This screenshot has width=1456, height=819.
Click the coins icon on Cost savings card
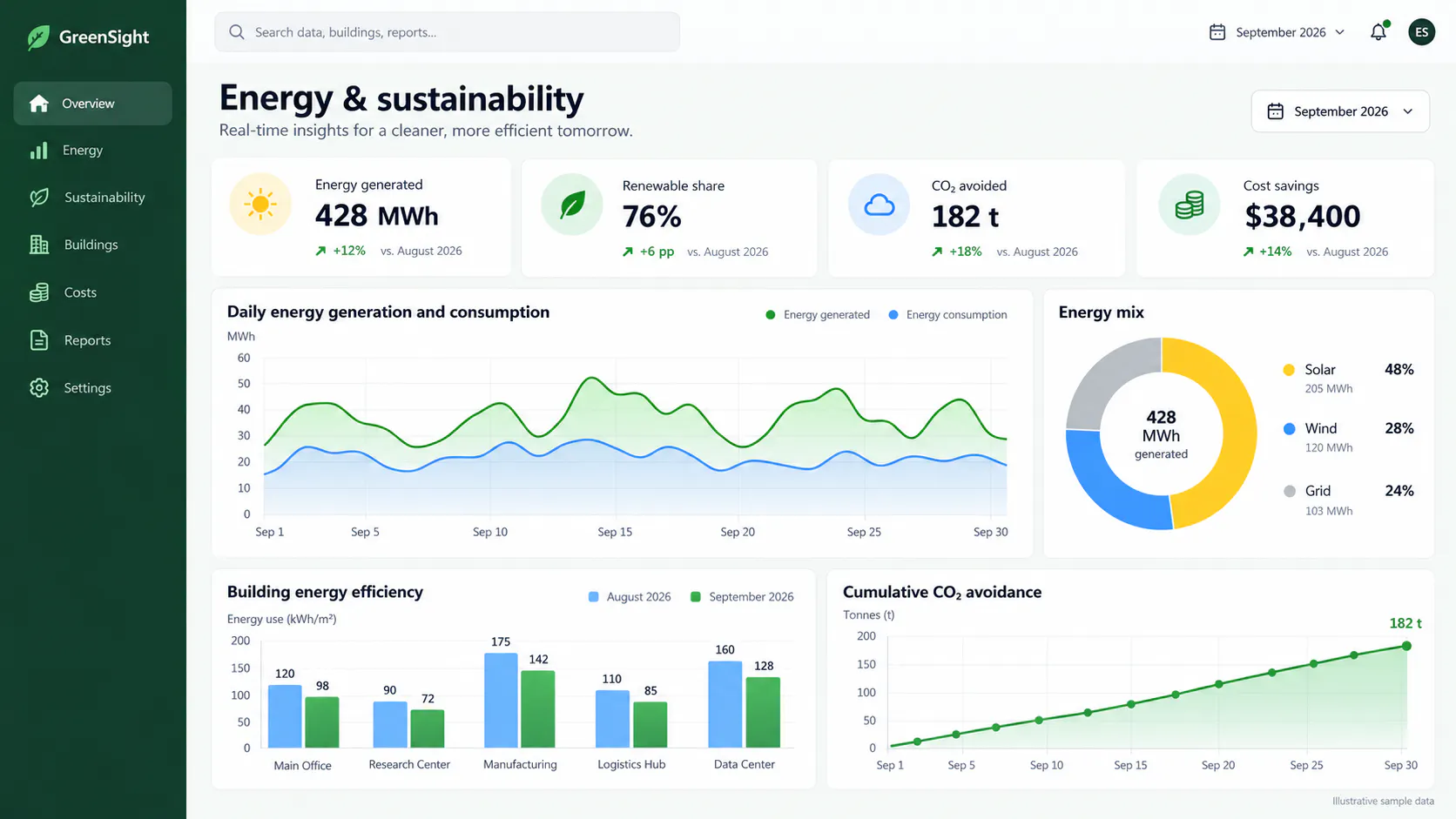point(1190,205)
